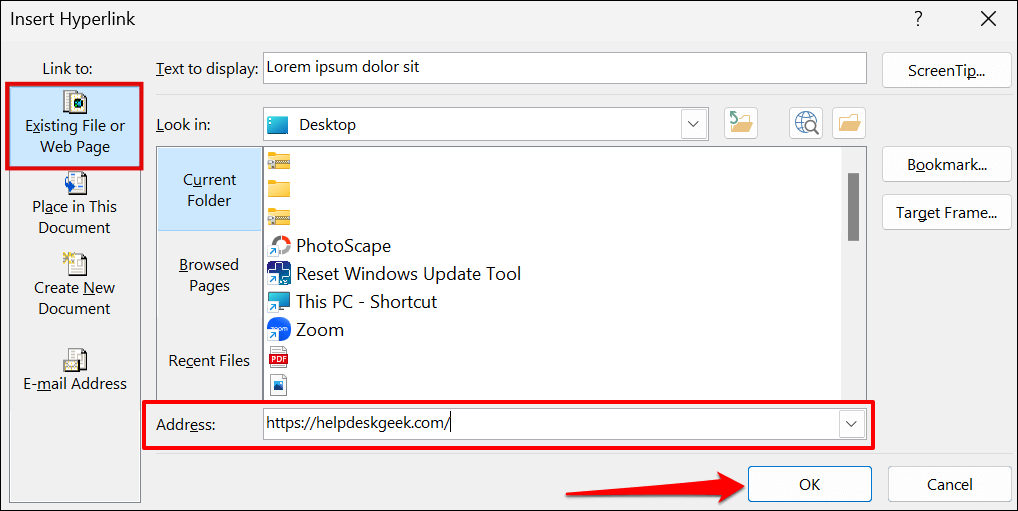Click the Address input field
The width and height of the screenshot is (1018, 511).
(551, 424)
